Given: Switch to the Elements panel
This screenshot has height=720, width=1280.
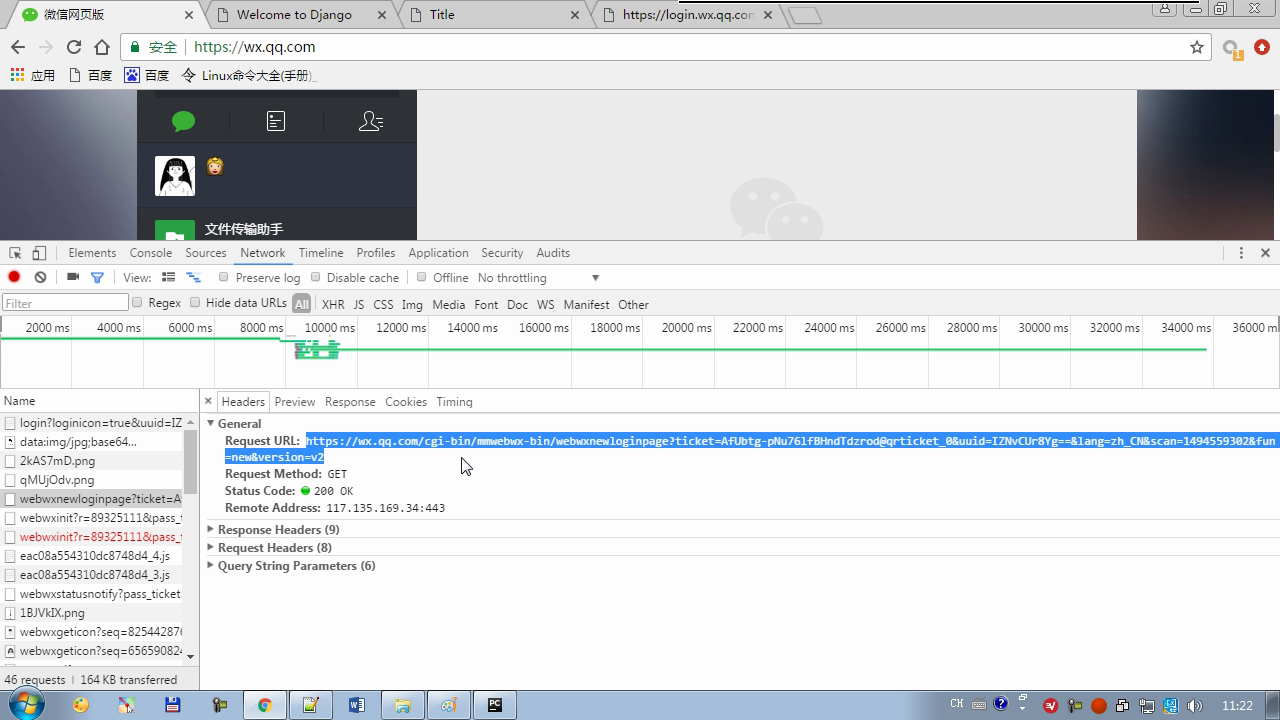Looking at the screenshot, I should click(92, 253).
